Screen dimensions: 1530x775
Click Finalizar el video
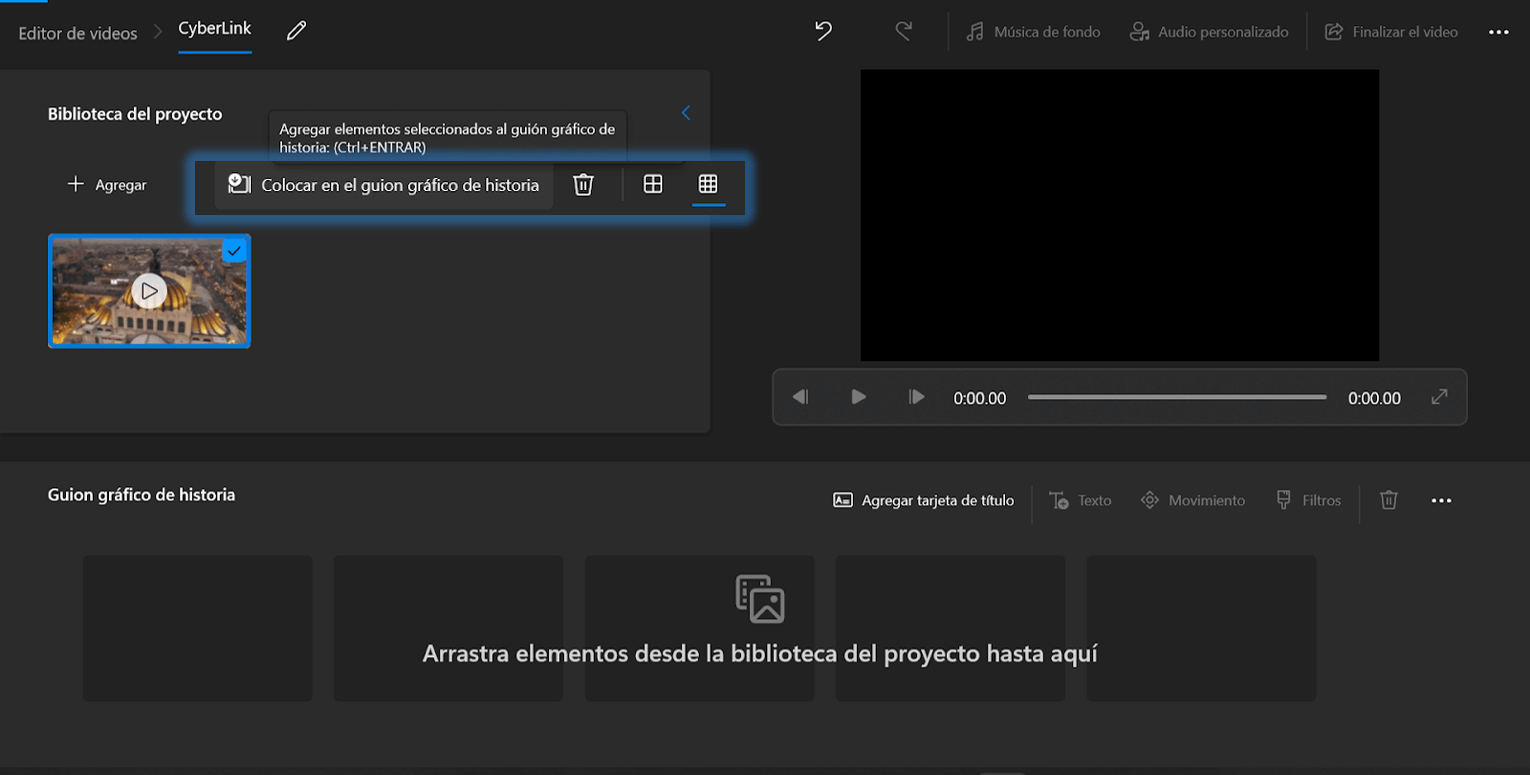point(1391,32)
